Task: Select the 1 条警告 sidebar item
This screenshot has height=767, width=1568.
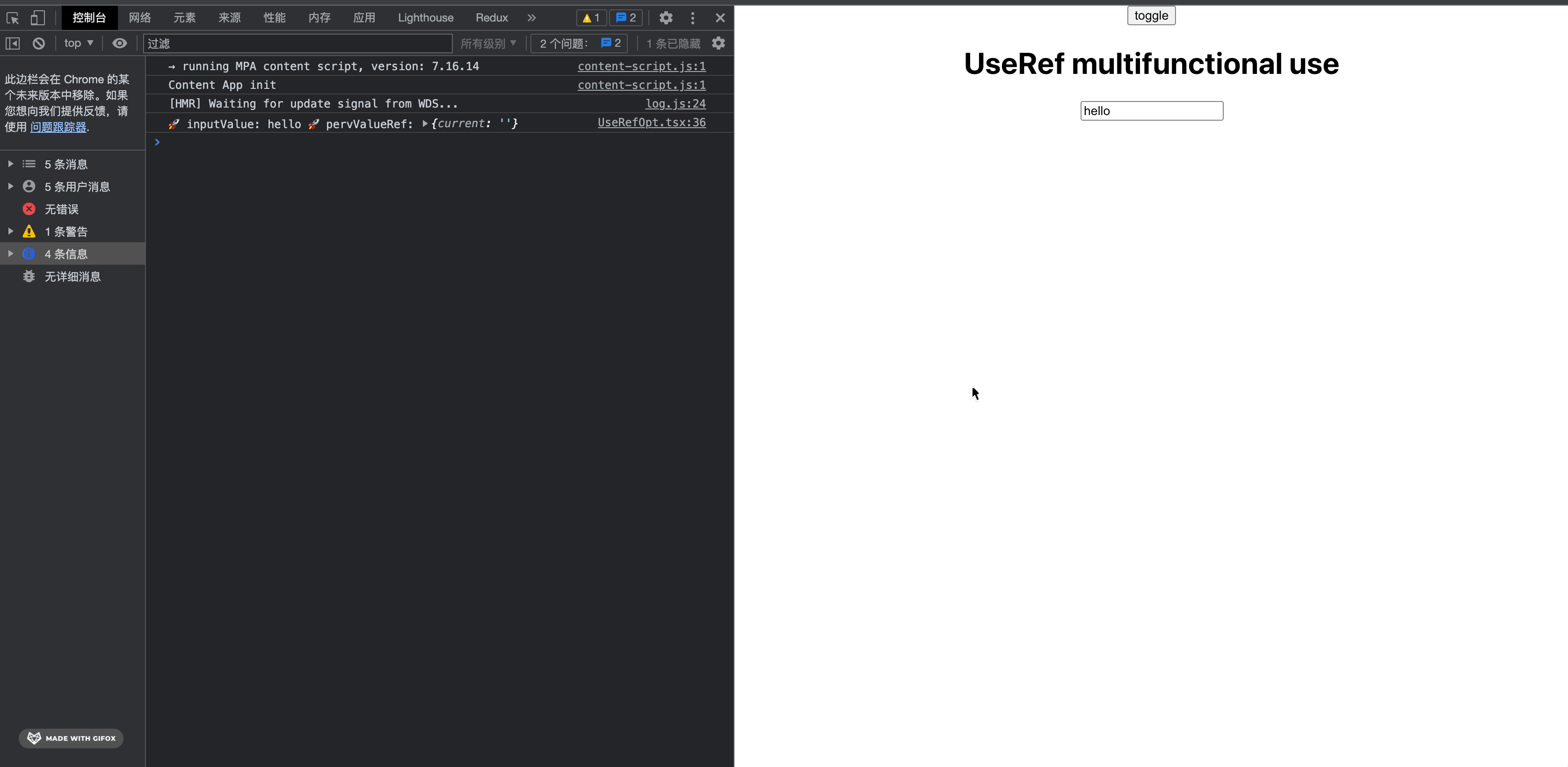Action: tap(66, 232)
